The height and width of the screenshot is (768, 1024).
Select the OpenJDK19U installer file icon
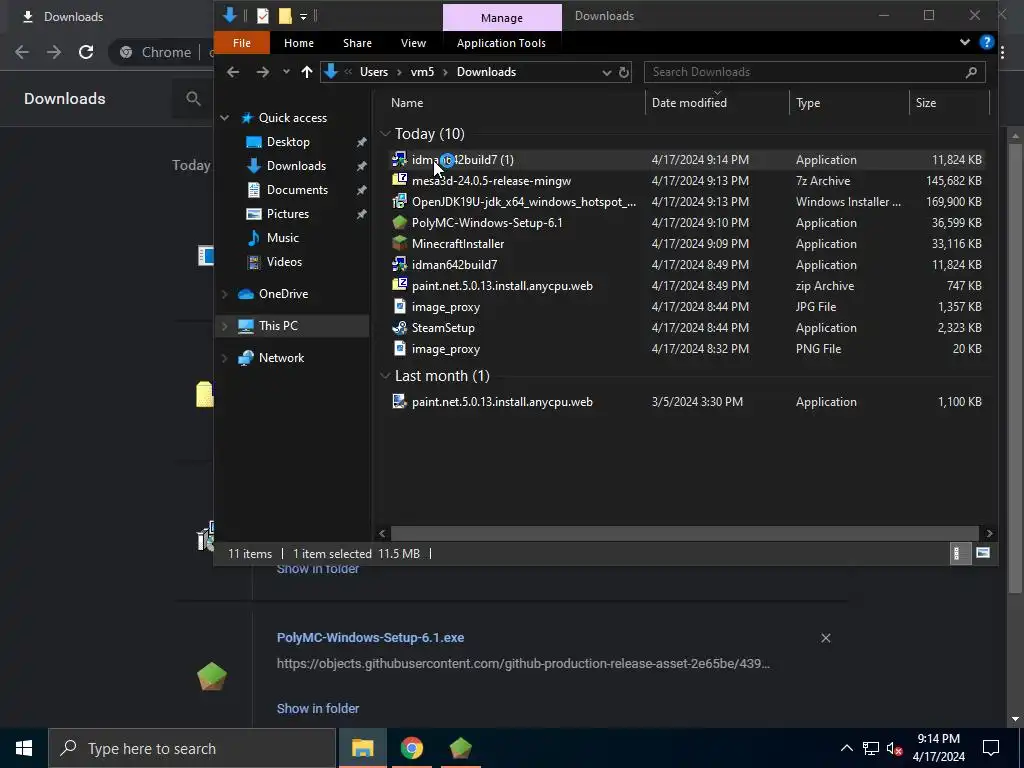(400, 202)
